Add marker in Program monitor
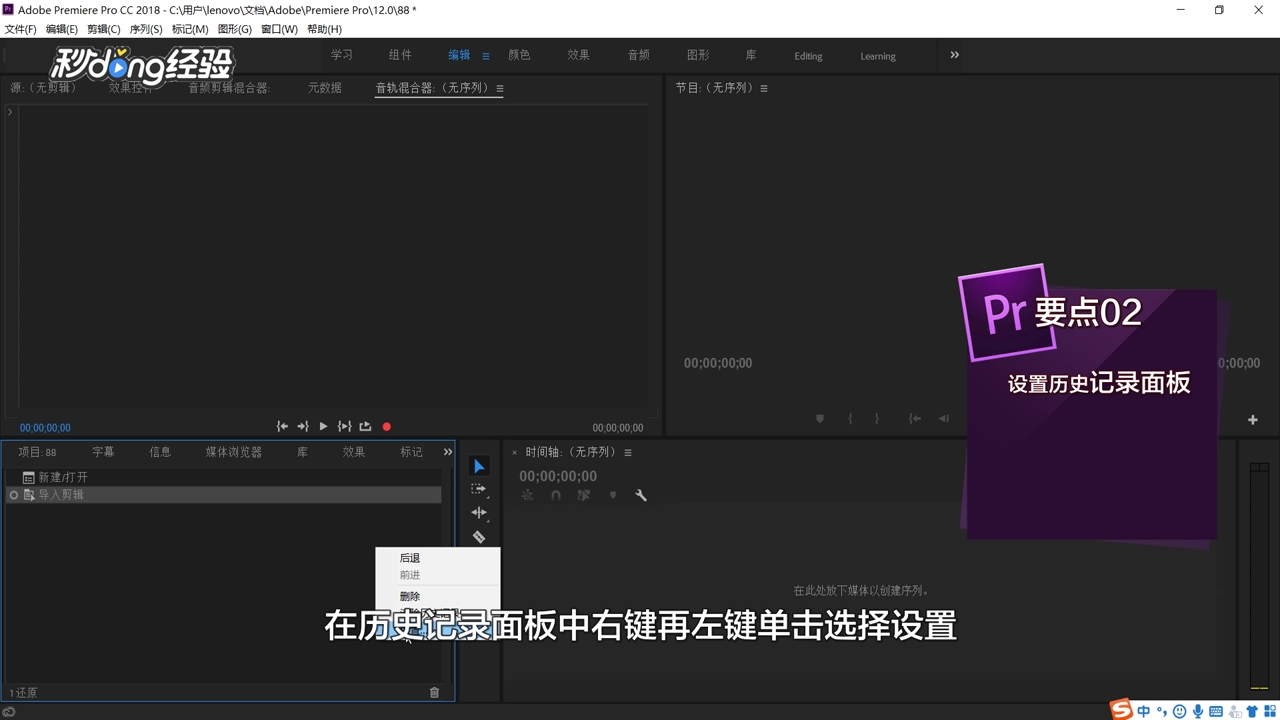This screenshot has width=1280, height=720. [x=820, y=419]
